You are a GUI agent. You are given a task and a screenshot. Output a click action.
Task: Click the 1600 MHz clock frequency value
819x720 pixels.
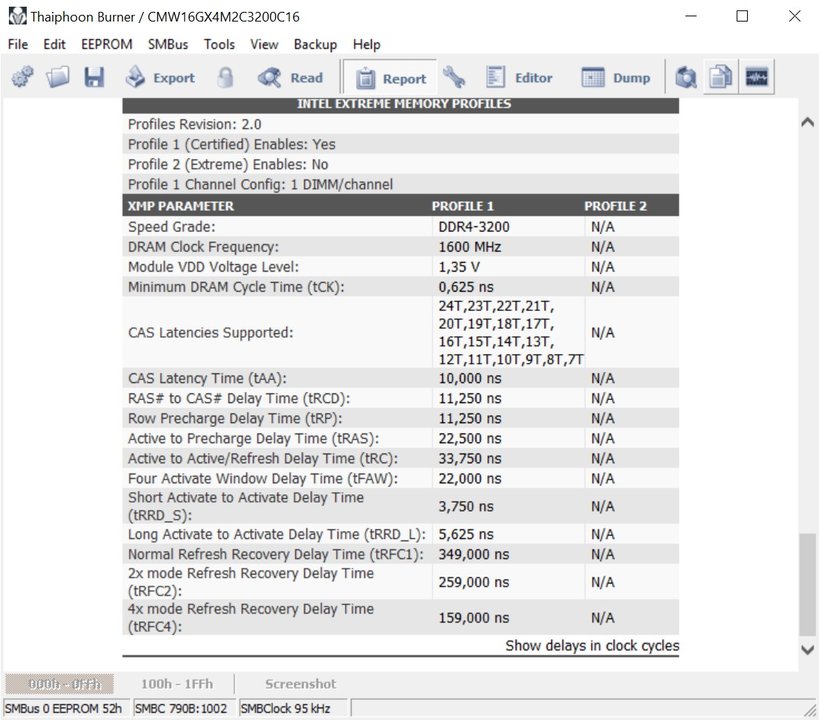coord(470,247)
